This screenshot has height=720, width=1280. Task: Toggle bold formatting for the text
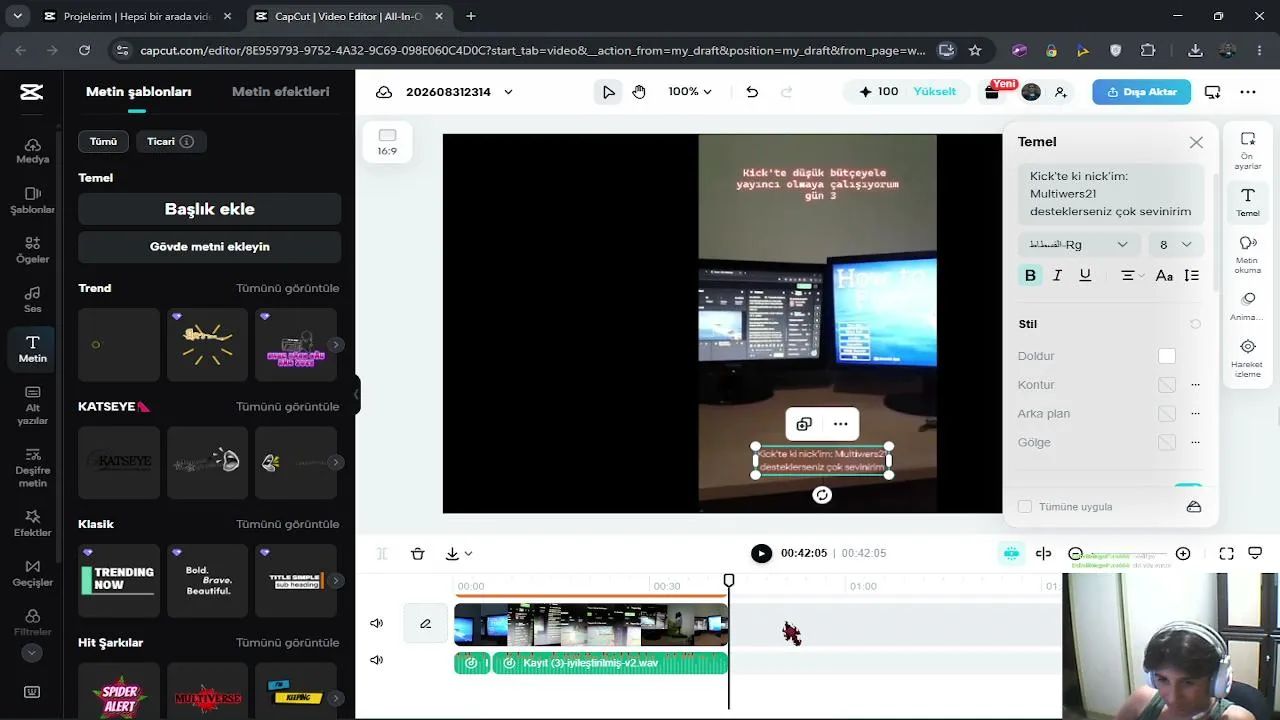click(x=1030, y=275)
